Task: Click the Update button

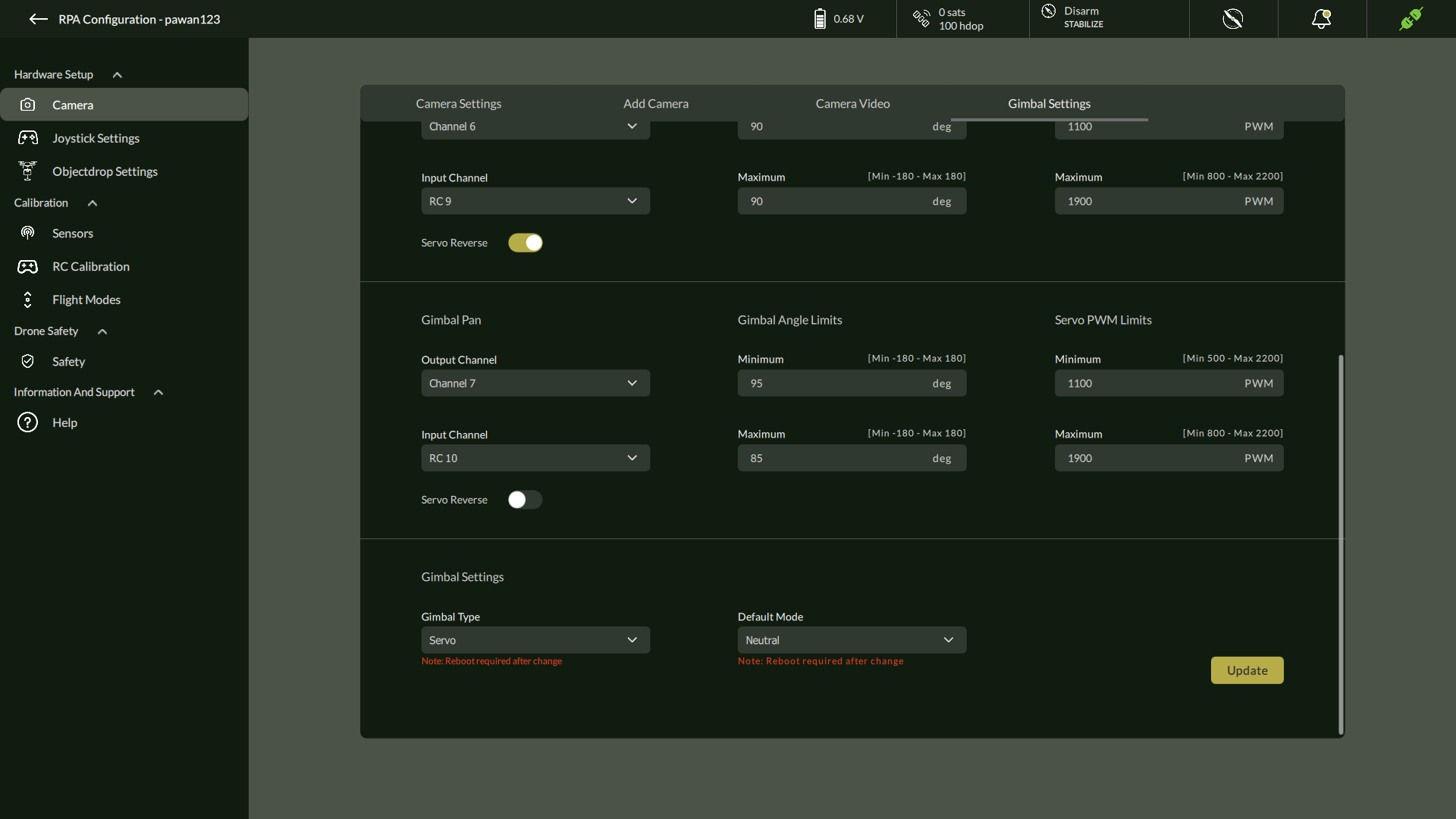Action: [1247, 670]
